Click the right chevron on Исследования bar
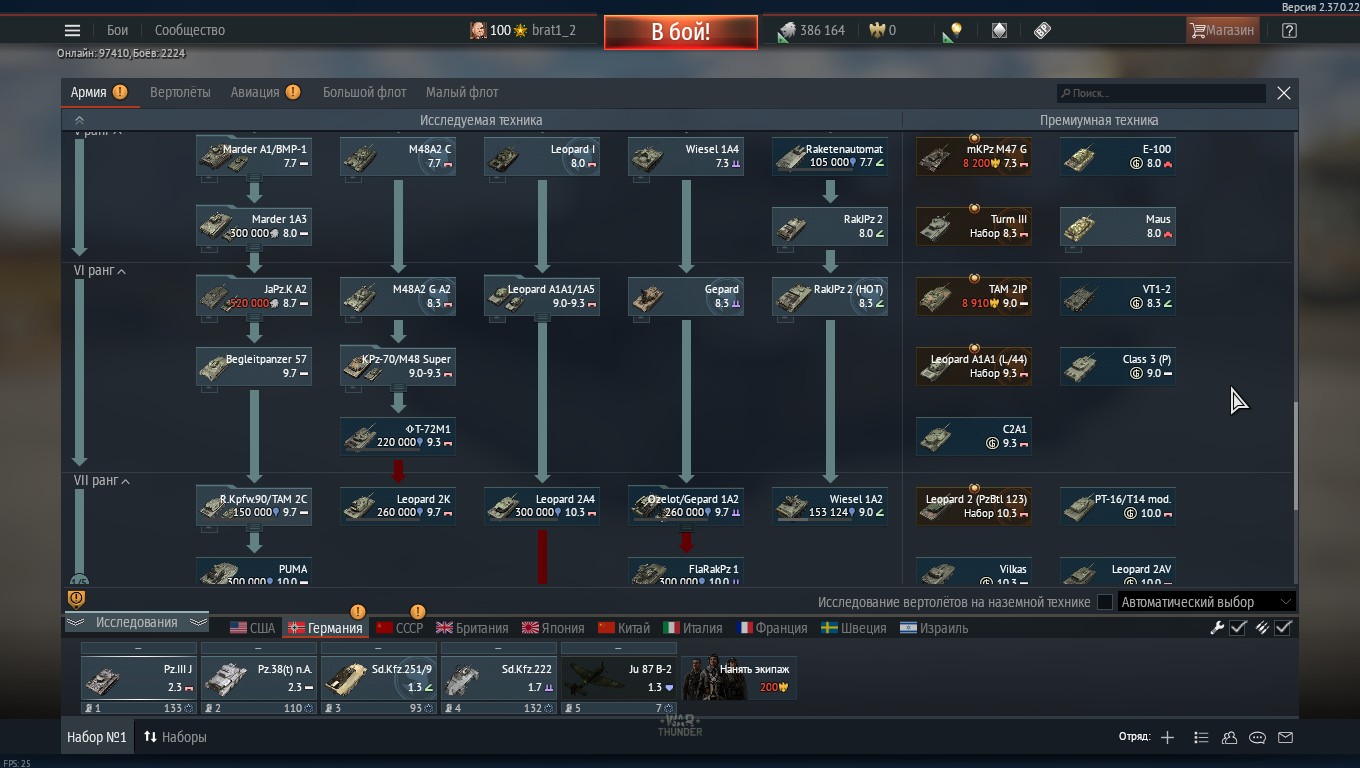1360x768 pixels. pos(198,622)
